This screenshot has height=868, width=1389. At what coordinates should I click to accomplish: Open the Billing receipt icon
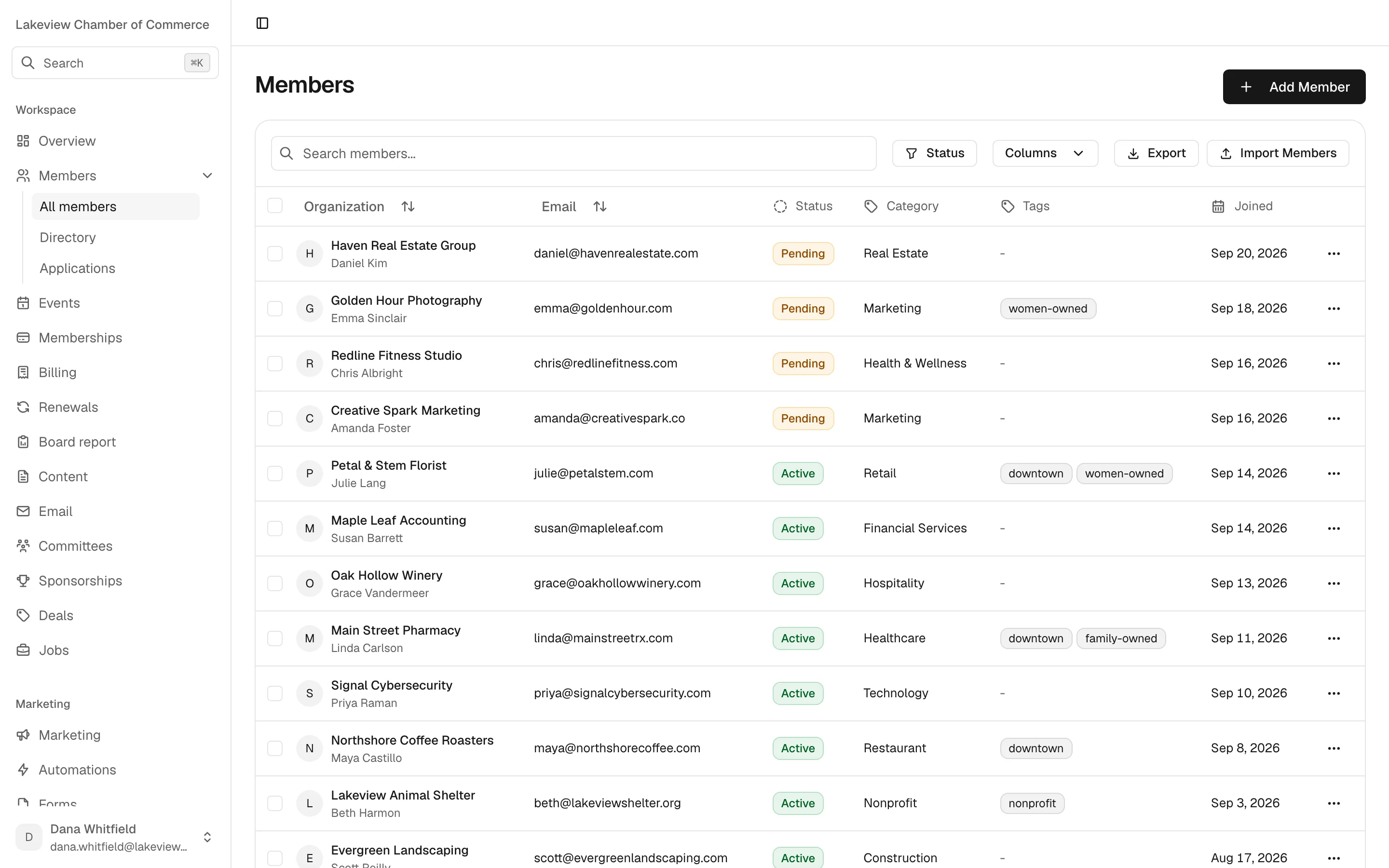23,373
